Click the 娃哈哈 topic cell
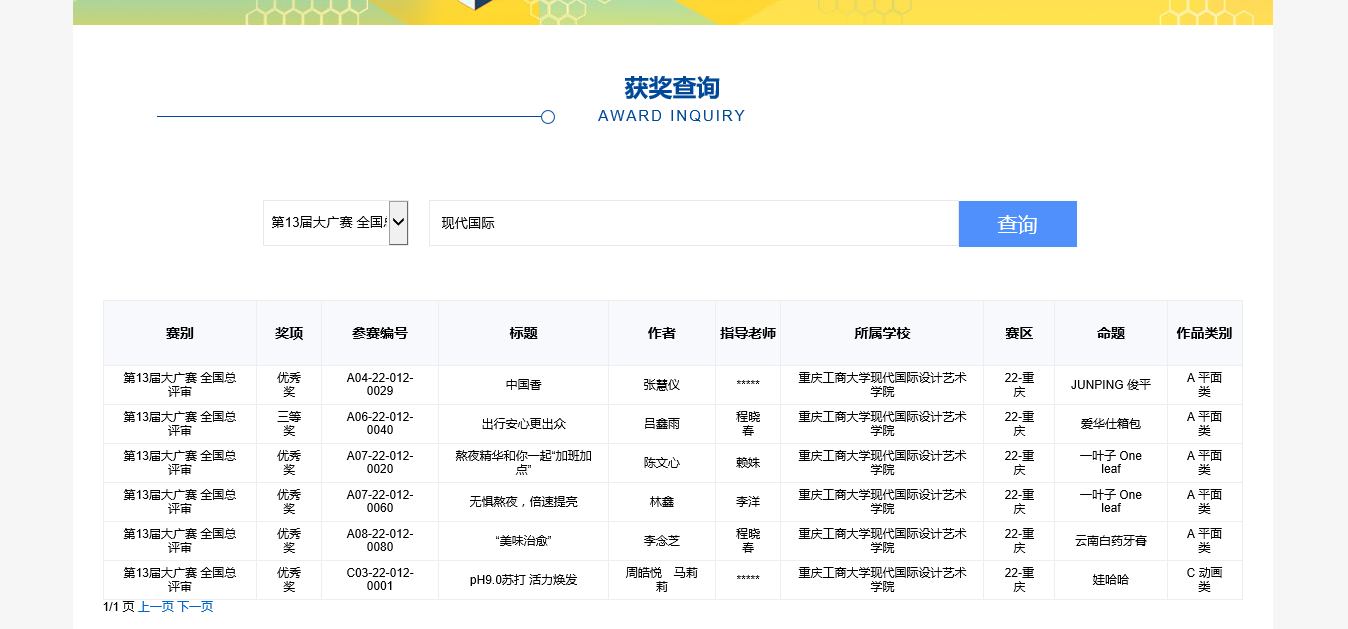1348x629 pixels. (1110, 580)
